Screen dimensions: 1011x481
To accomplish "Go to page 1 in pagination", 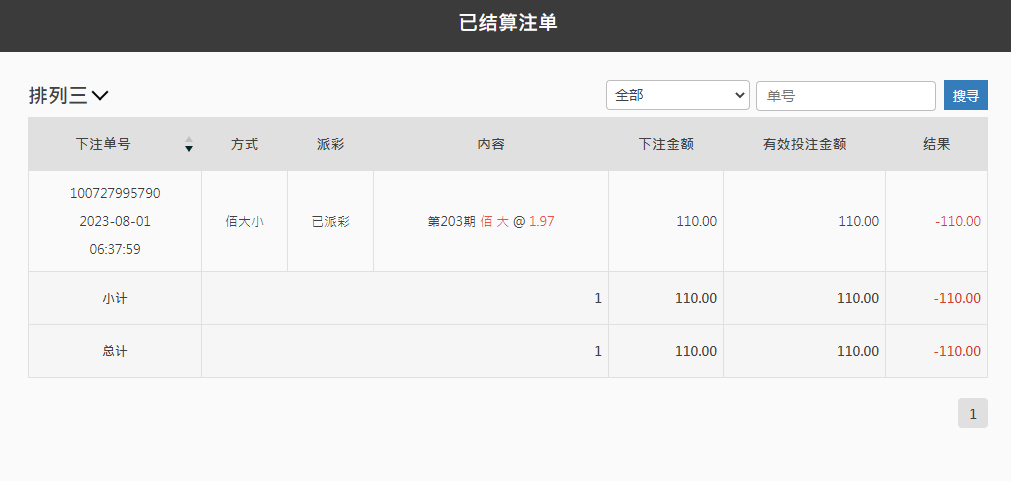I will [x=973, y=413].
